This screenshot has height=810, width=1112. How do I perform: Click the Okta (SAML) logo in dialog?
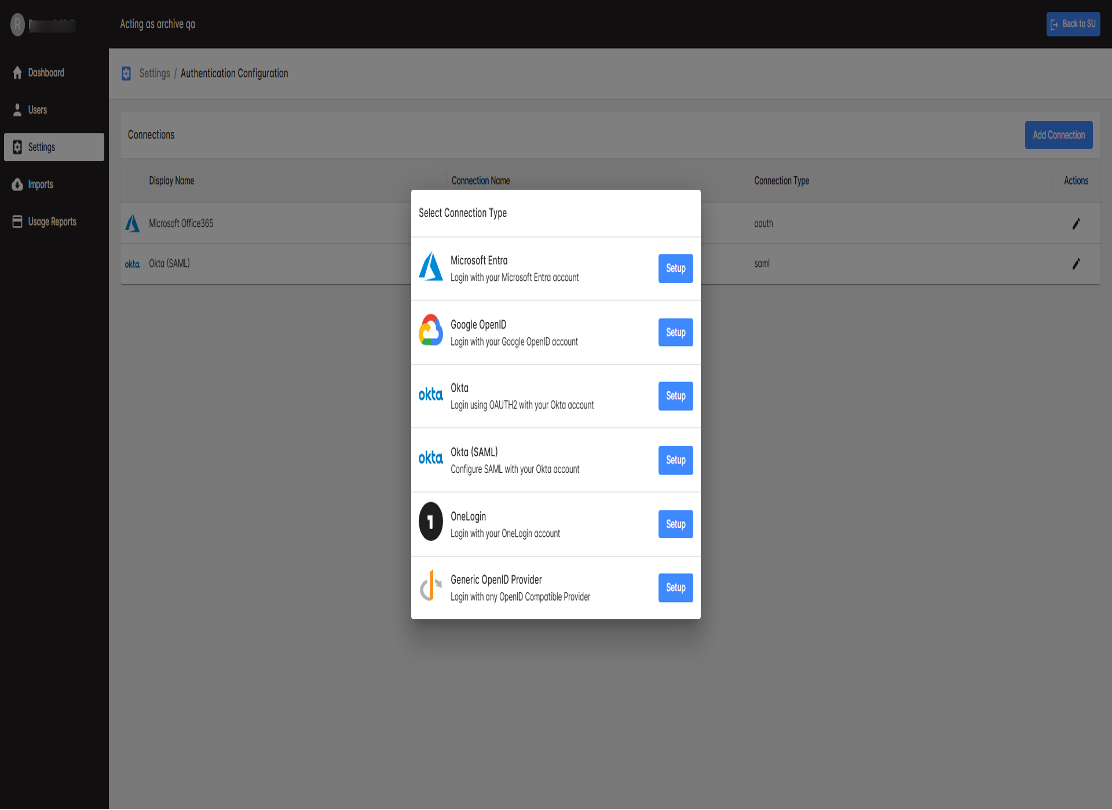coord(430,458)
